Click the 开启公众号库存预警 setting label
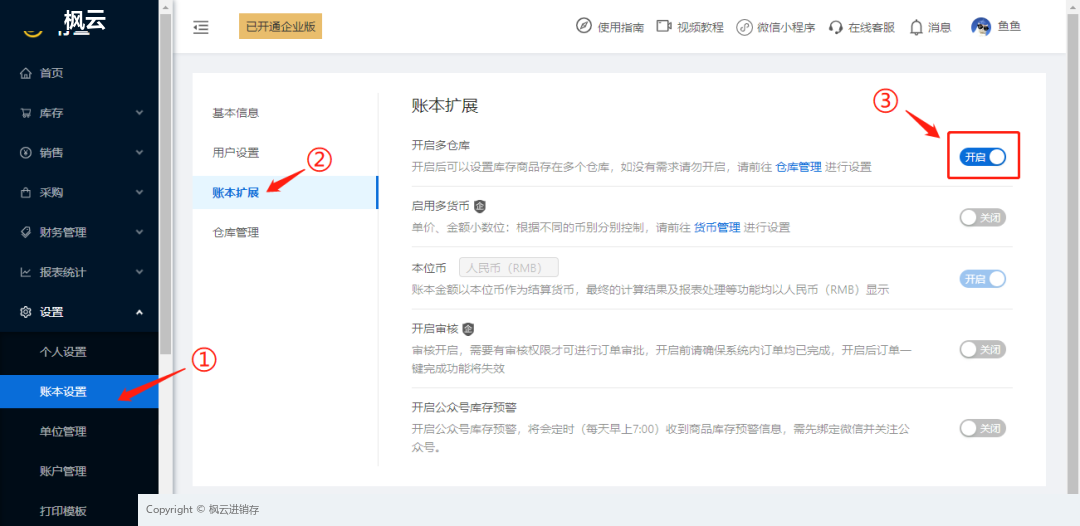 tap(464, 406)
